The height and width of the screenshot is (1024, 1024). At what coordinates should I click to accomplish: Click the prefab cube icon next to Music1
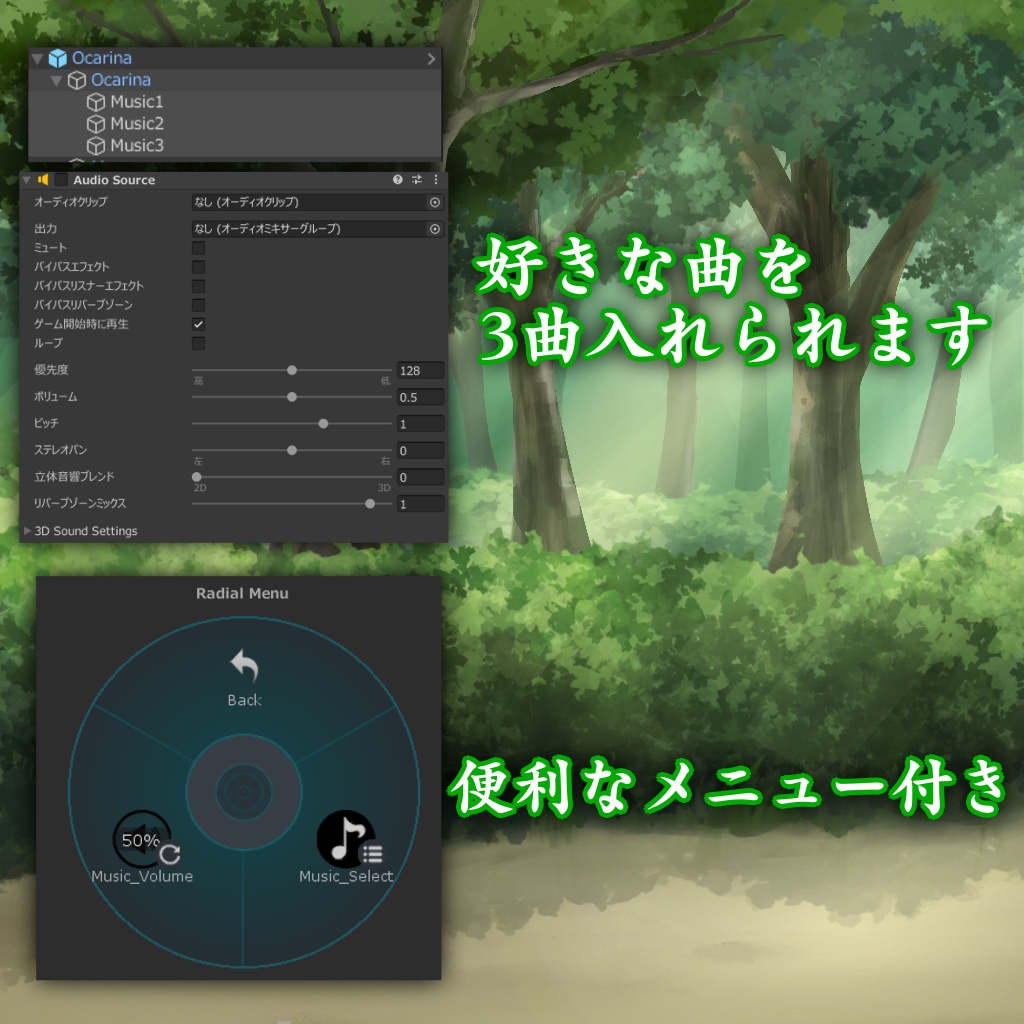click(96, 102)
